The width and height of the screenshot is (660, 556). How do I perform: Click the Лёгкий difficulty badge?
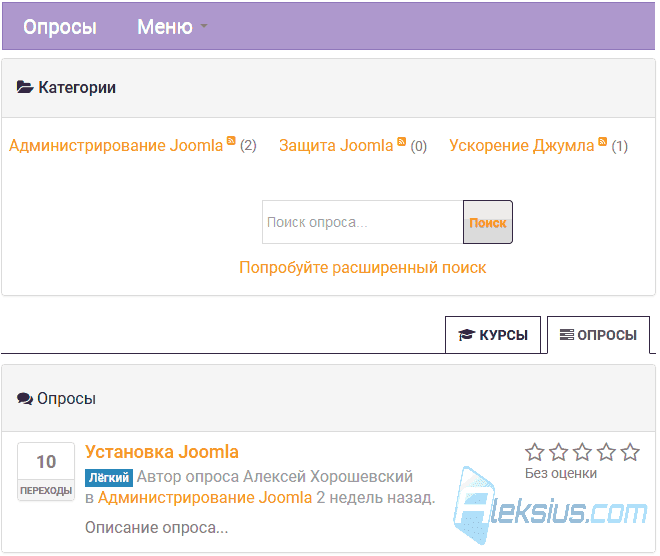(109, 478)
